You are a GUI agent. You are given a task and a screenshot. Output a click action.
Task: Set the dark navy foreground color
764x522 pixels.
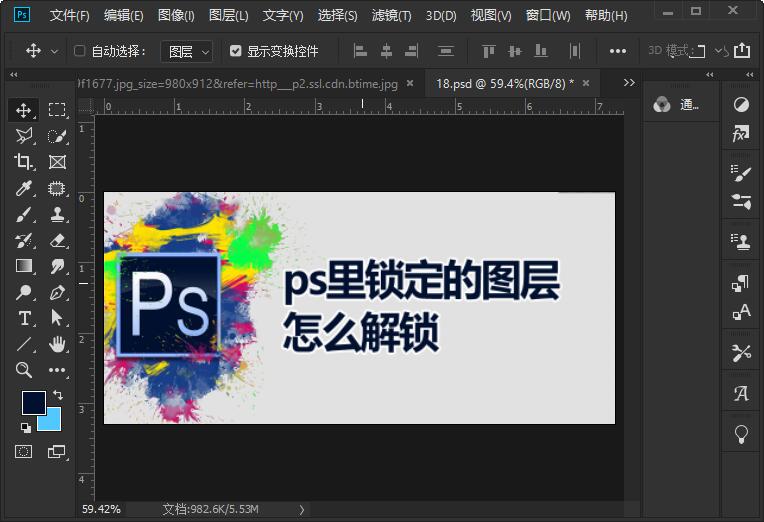pos(34,403)
